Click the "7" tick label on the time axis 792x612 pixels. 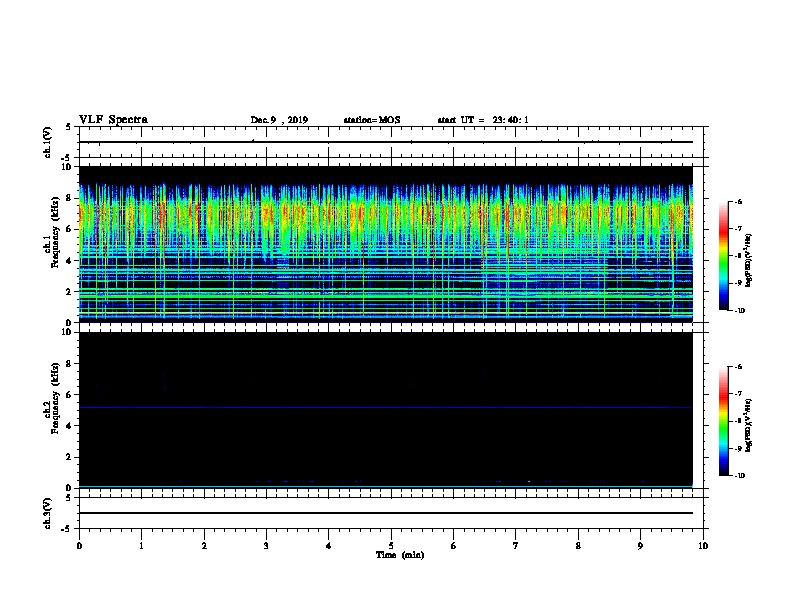coord(516,546)
